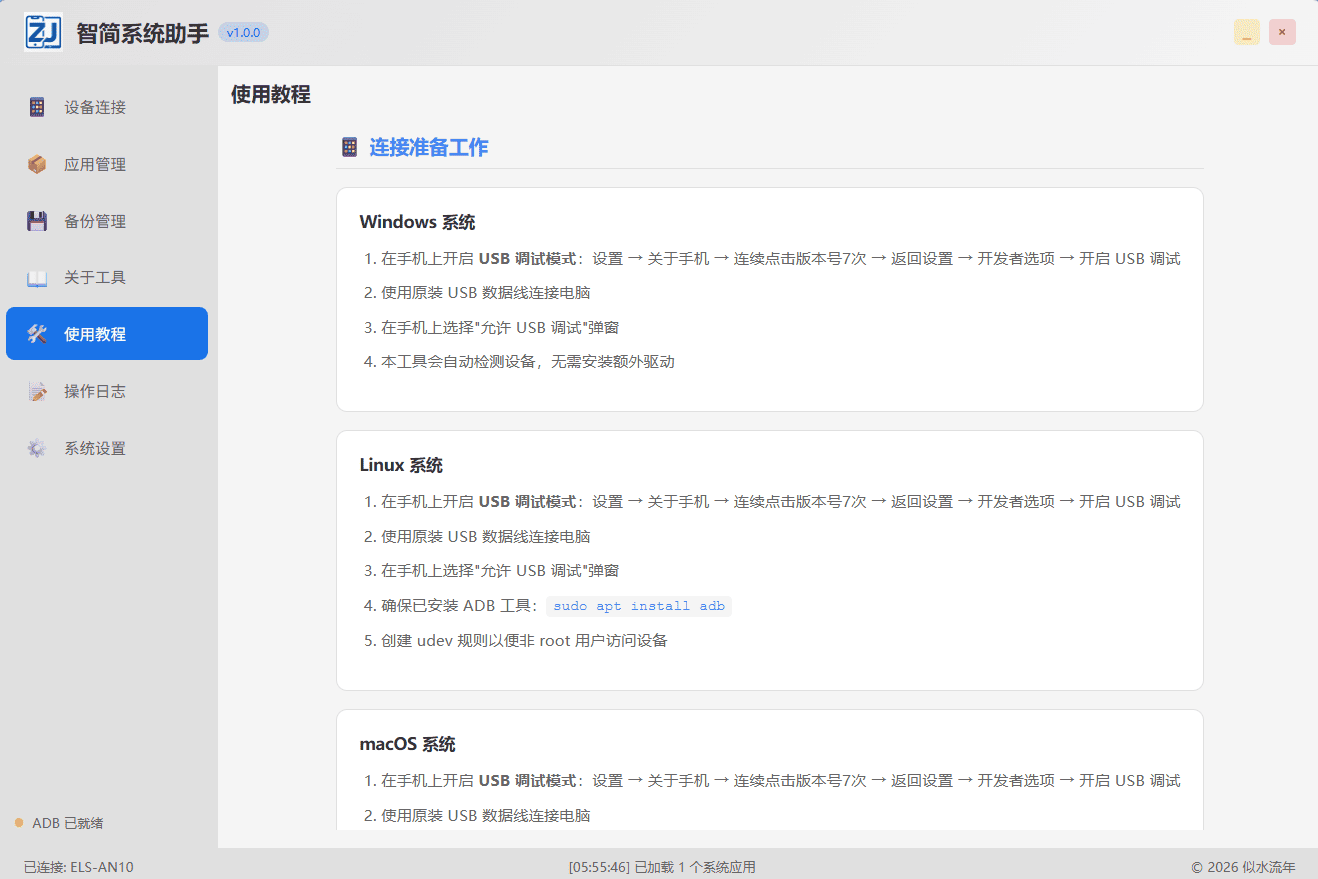Close the window with the red button
Screen dimensions: 1318x879
click(x=1282, y=32)
